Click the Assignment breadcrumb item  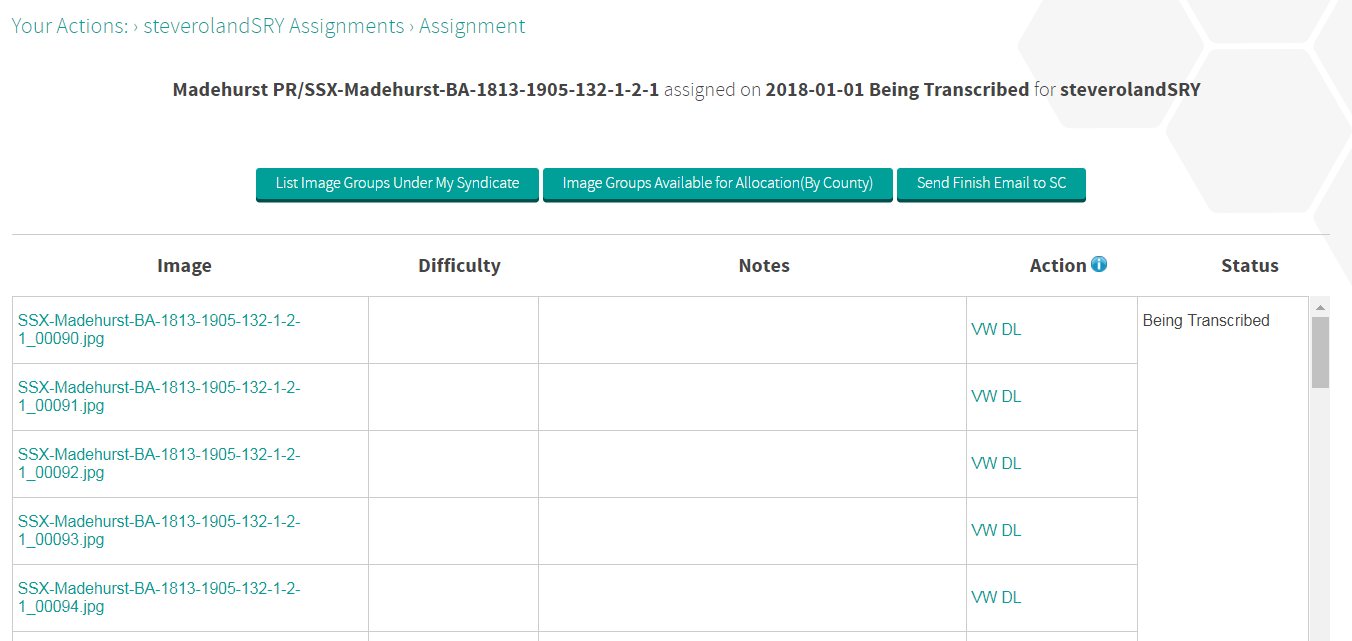click(x=472, y=26)
